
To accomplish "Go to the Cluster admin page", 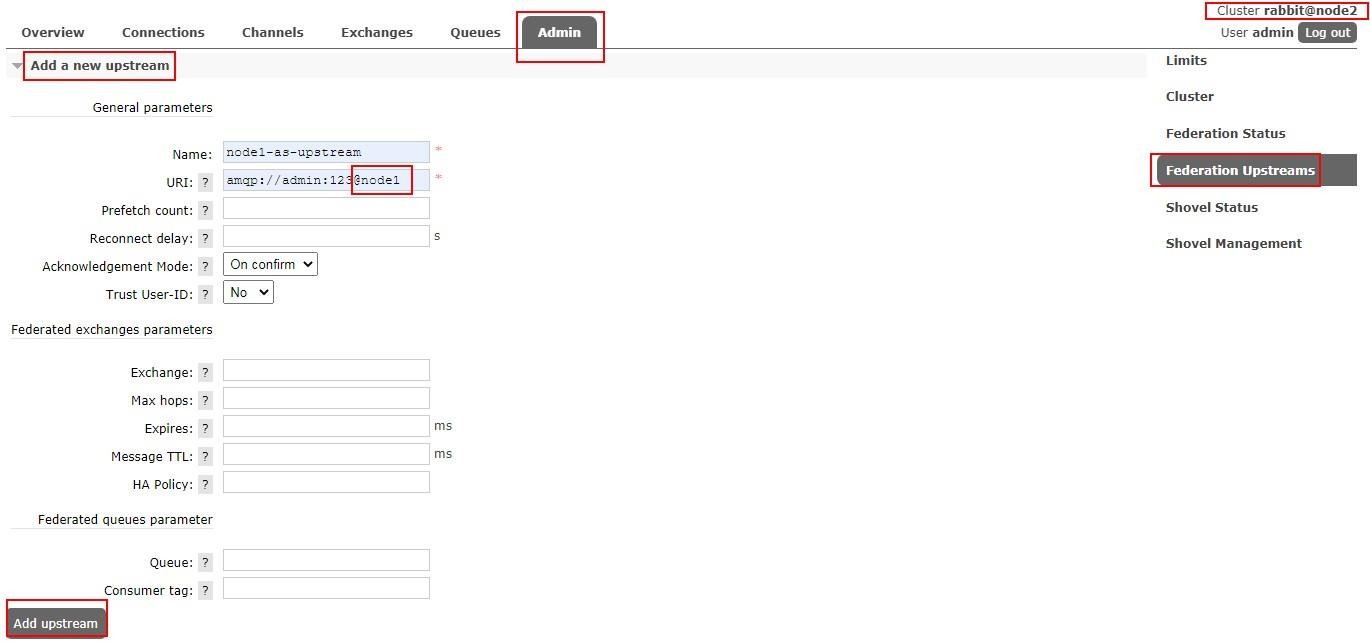I will tap(1189, 95).
